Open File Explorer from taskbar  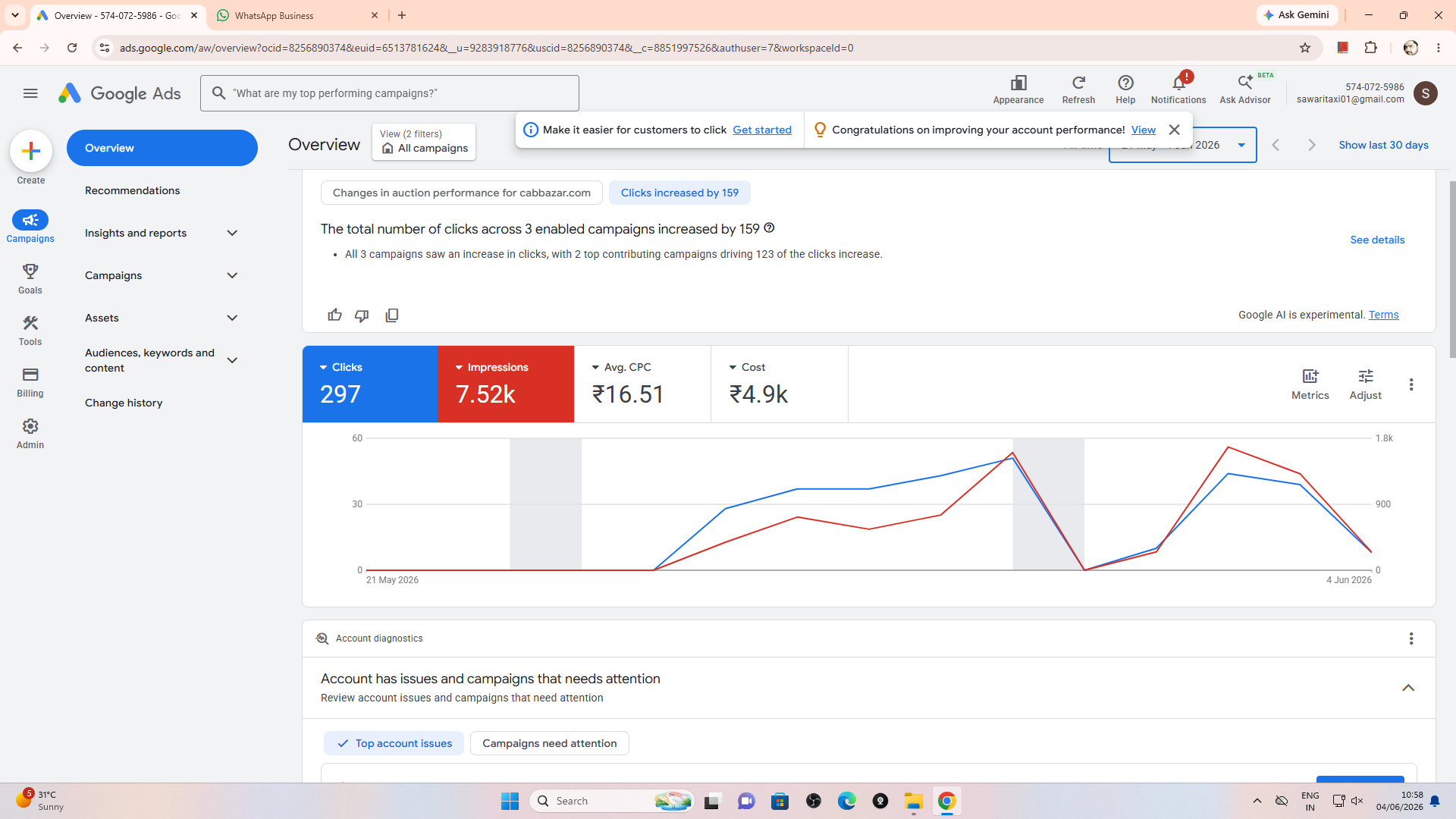(913, 801)
